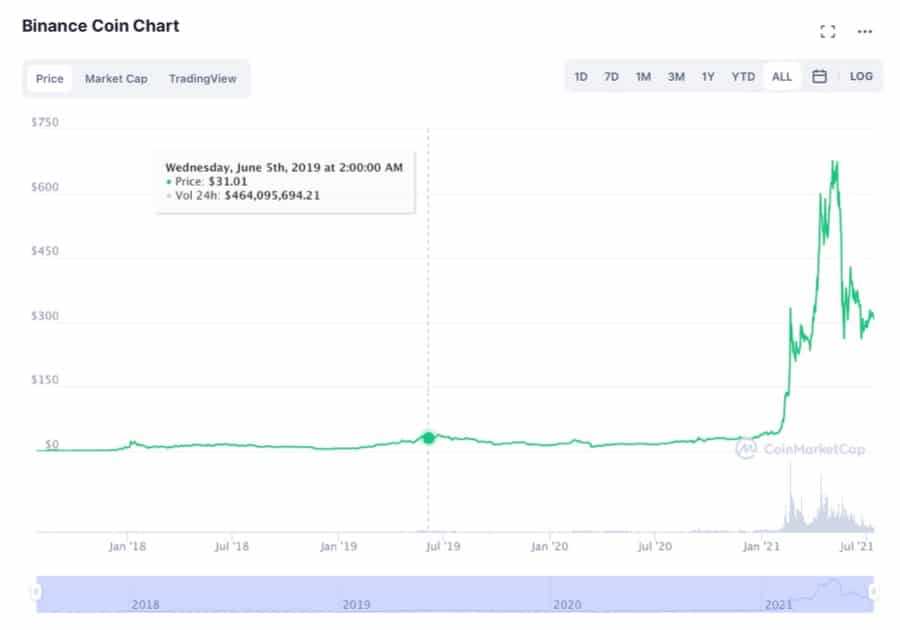
Task: Expand the 1M period selector
Action: (x=643, y=76)
